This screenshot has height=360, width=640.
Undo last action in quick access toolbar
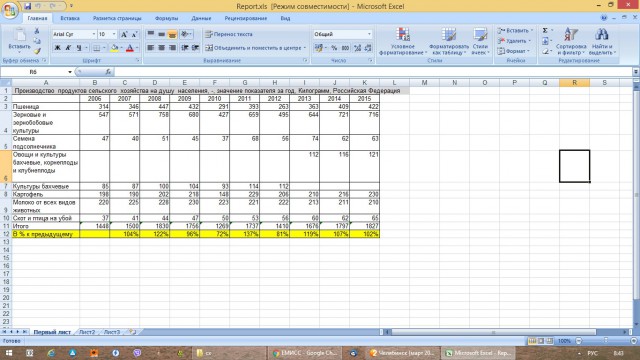pos(38,6)
